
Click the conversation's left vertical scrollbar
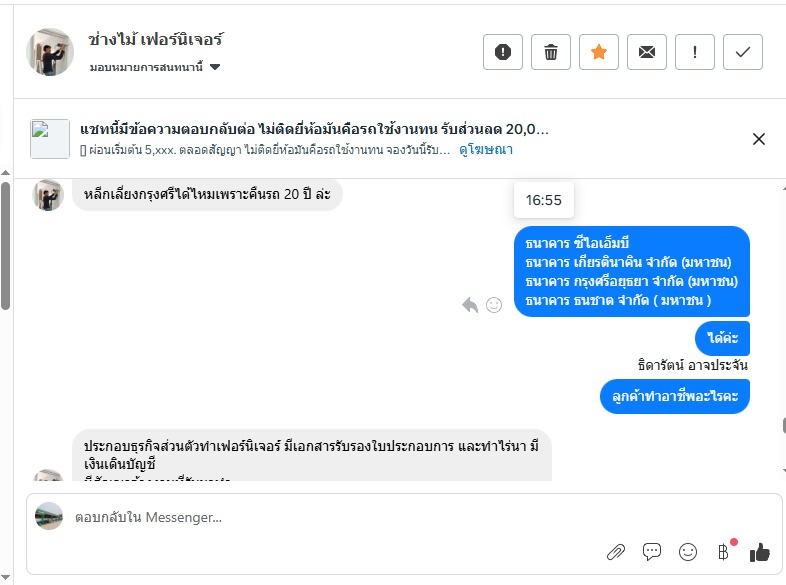click(6, 245)
